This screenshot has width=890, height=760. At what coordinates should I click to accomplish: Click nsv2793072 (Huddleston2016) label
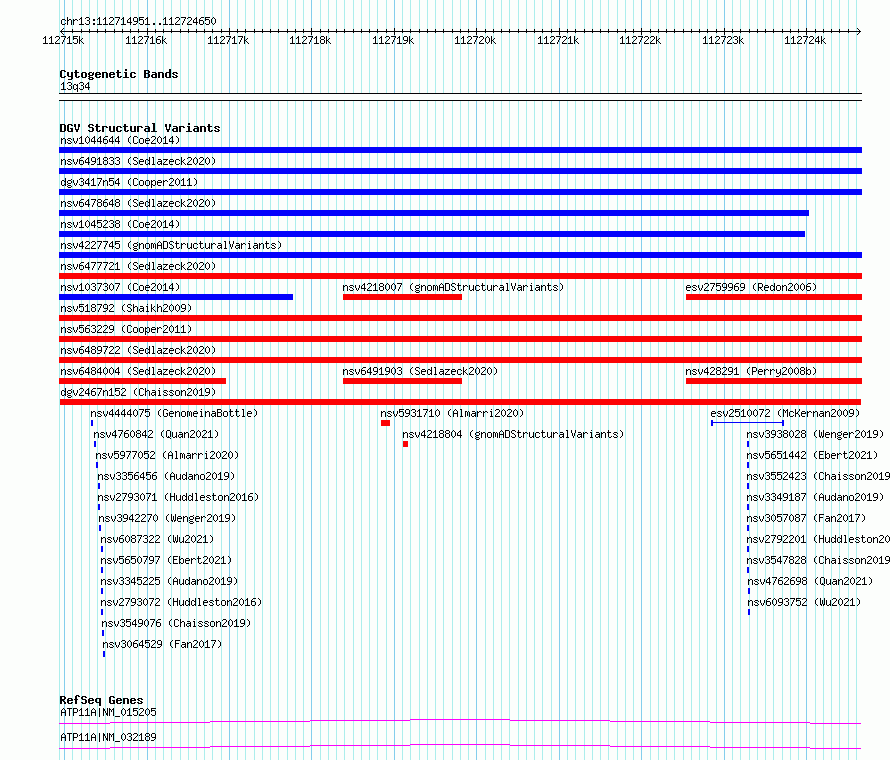coord(181,602)
